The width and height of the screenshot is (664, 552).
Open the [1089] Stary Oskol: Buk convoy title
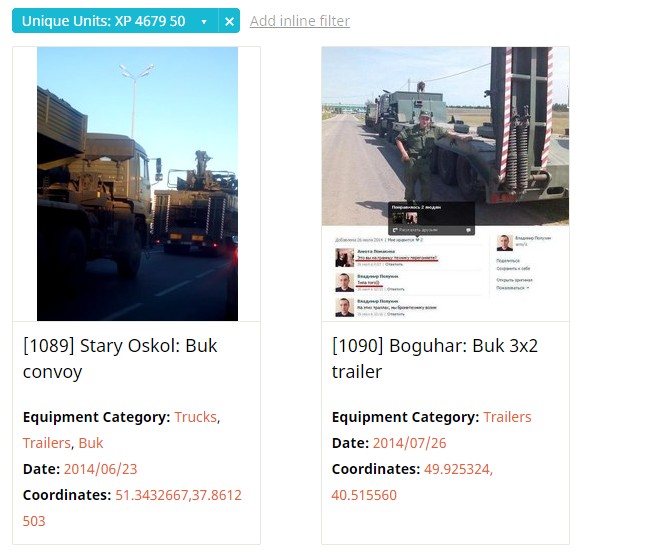[x=120, y=359]
